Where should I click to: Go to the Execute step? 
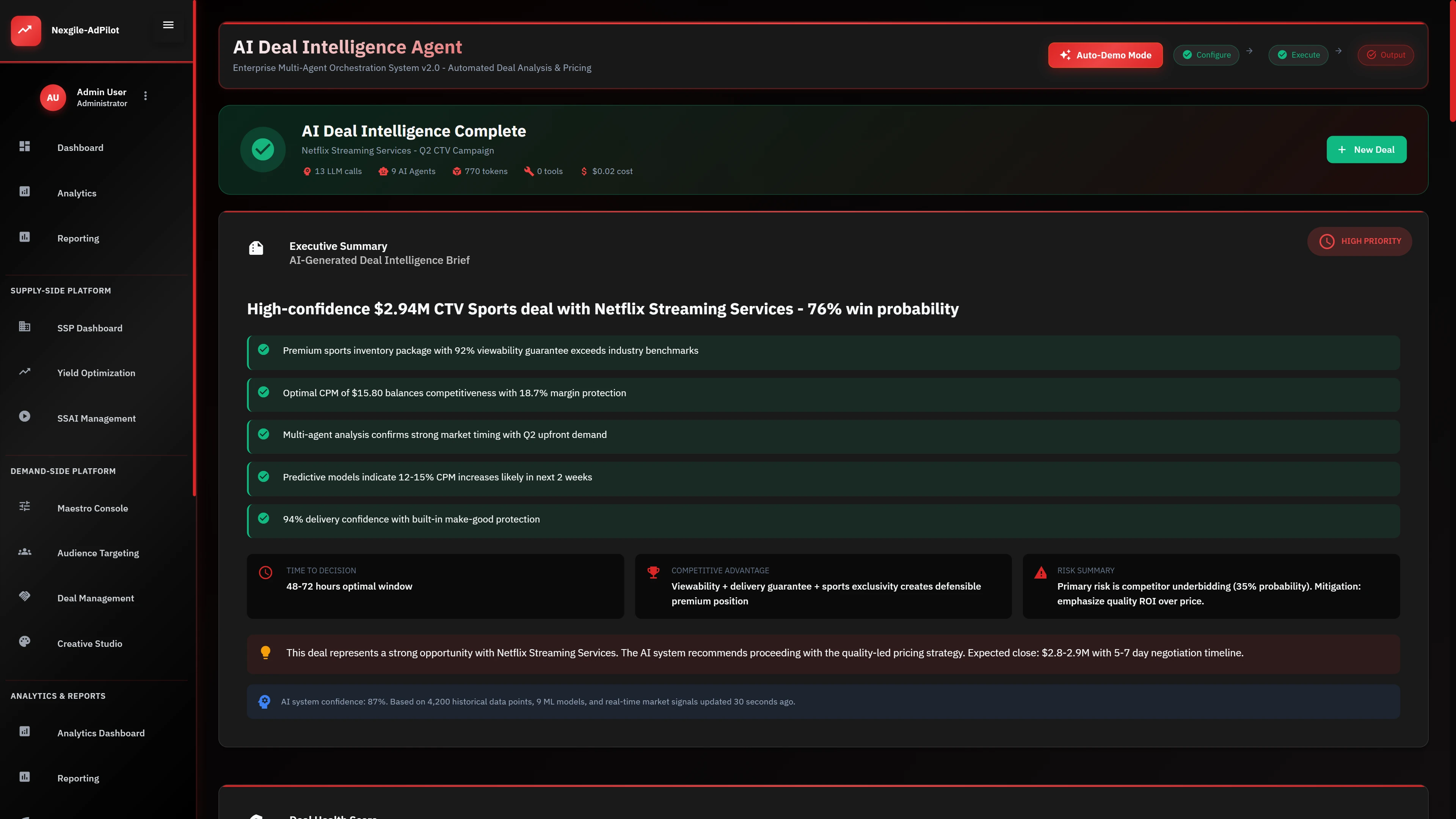(x=1298, y=55)
